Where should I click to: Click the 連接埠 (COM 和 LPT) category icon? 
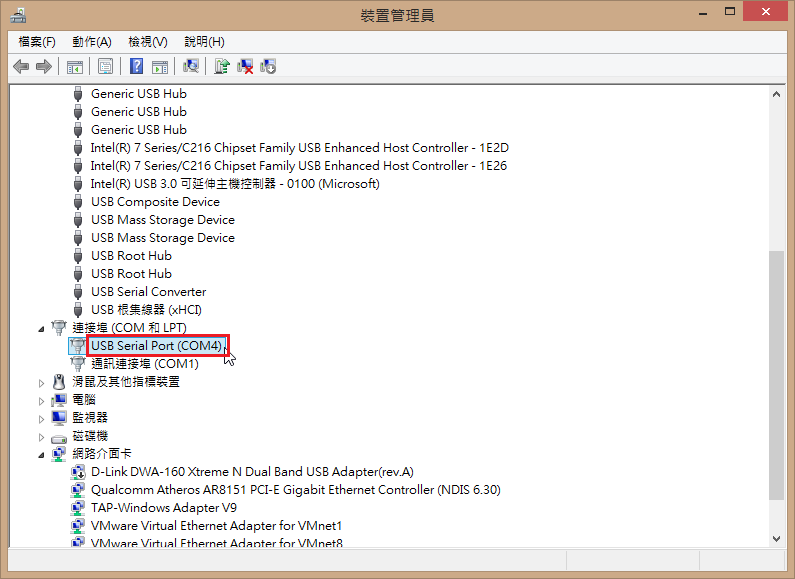click(59, 328)
